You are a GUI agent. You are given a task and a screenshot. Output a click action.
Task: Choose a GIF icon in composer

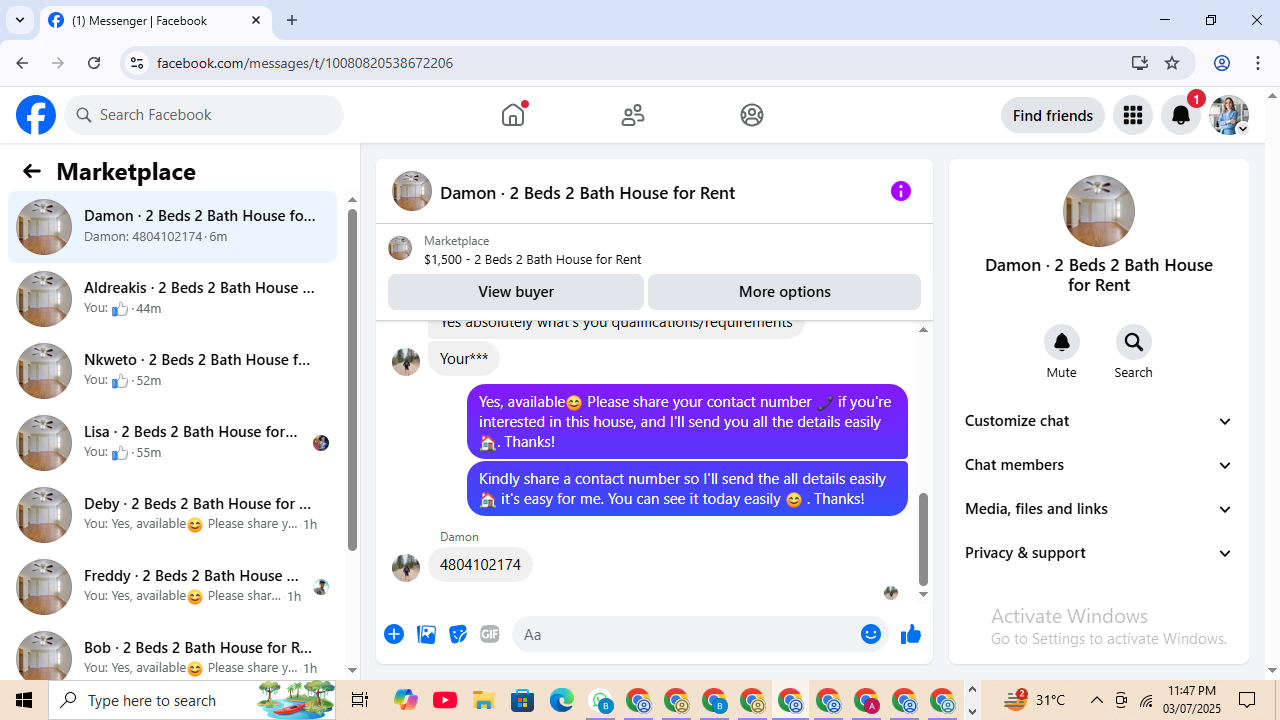coord(490,634)
